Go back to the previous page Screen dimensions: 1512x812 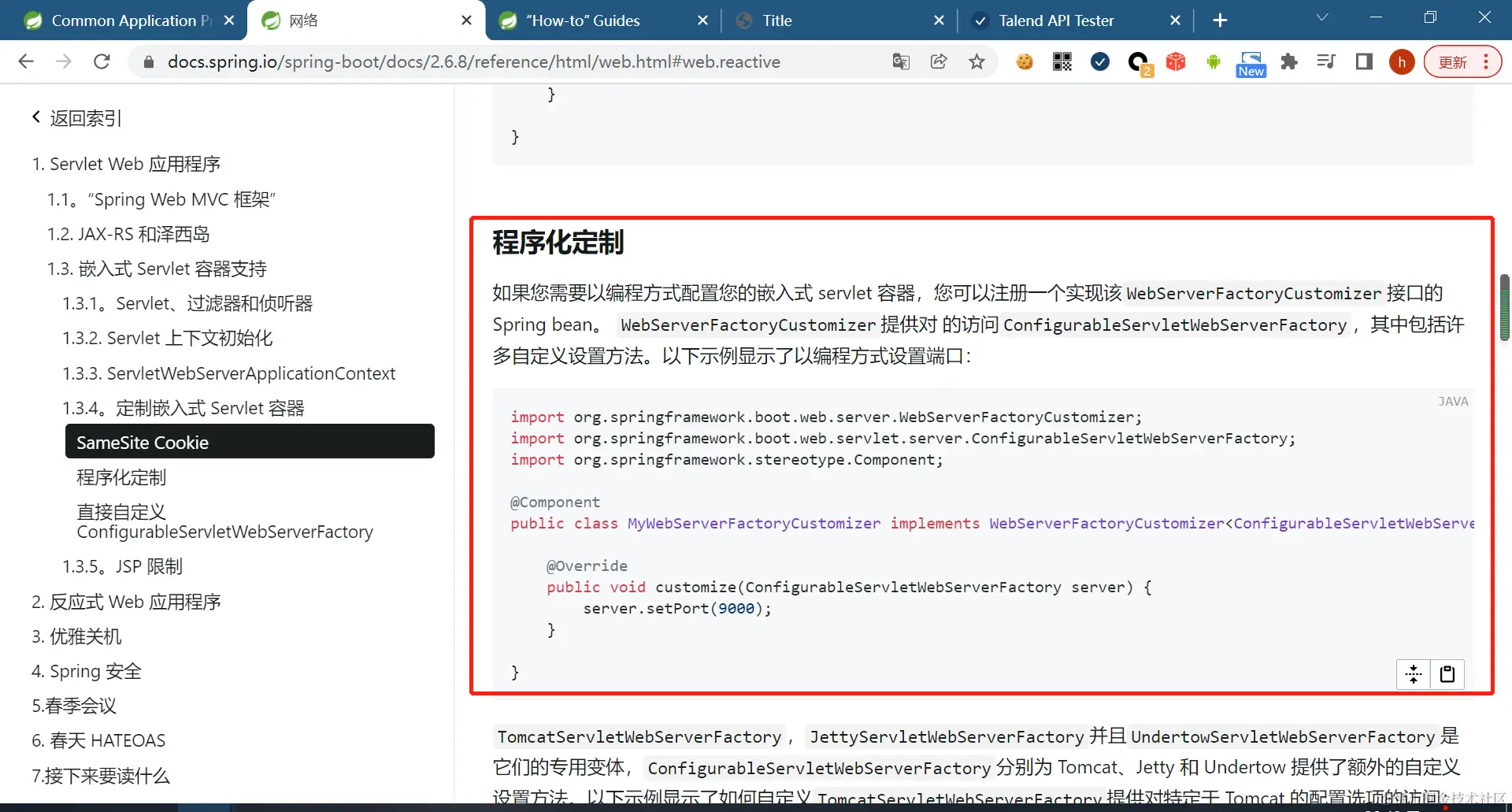tap(26, 61)
